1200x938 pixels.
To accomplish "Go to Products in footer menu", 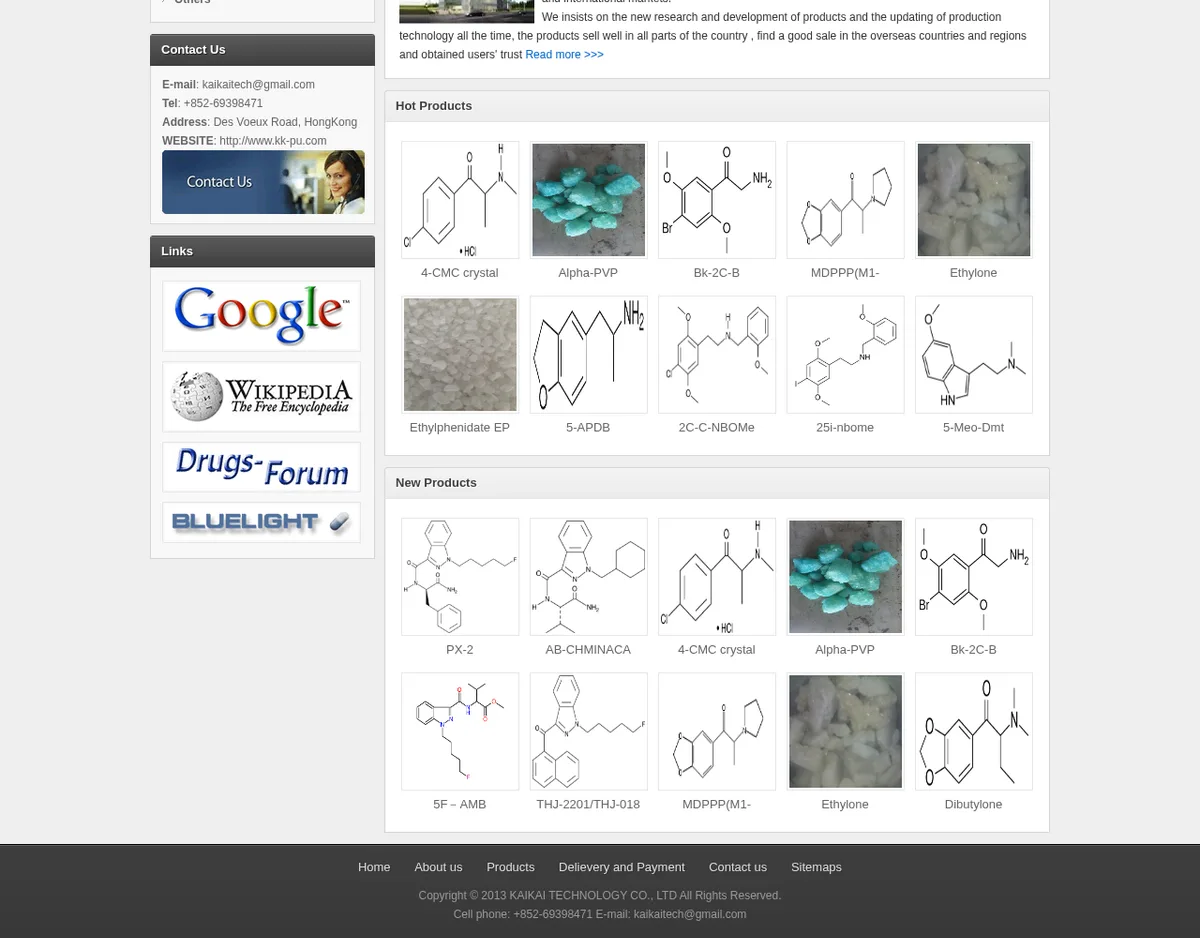I will pos(510,867).
